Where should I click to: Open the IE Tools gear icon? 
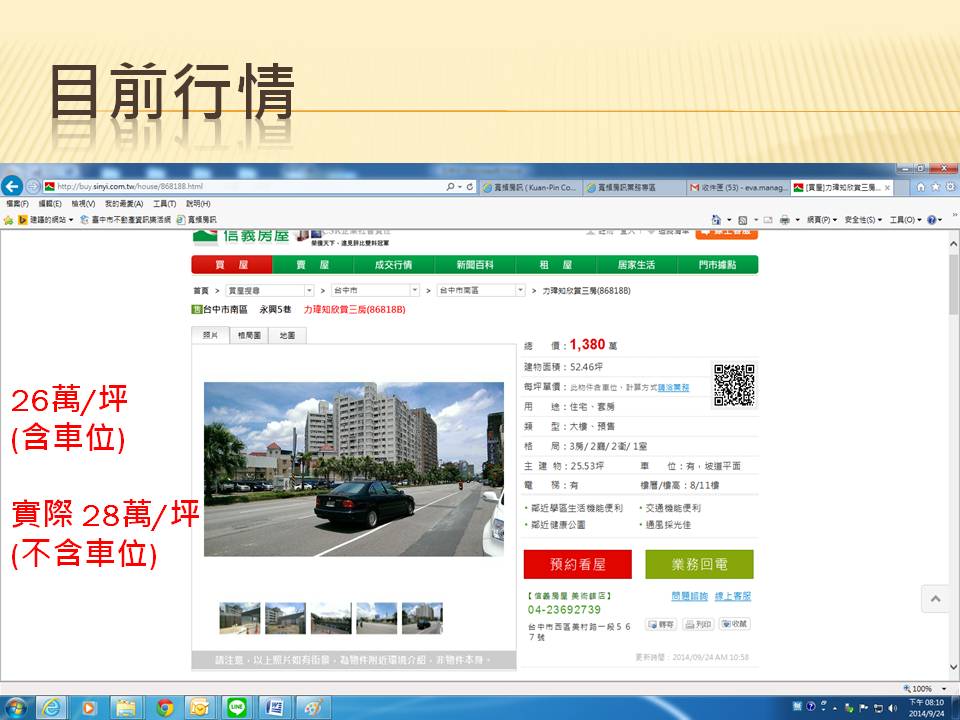click(x=950, y=187)
